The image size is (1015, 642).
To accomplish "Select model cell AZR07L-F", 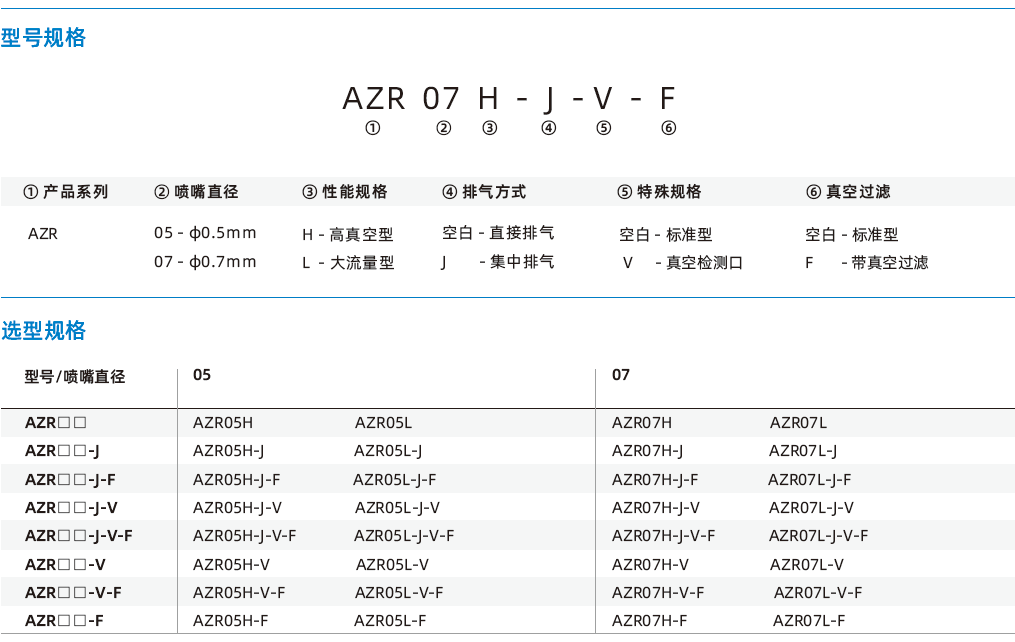I will [x=809, y=621].
